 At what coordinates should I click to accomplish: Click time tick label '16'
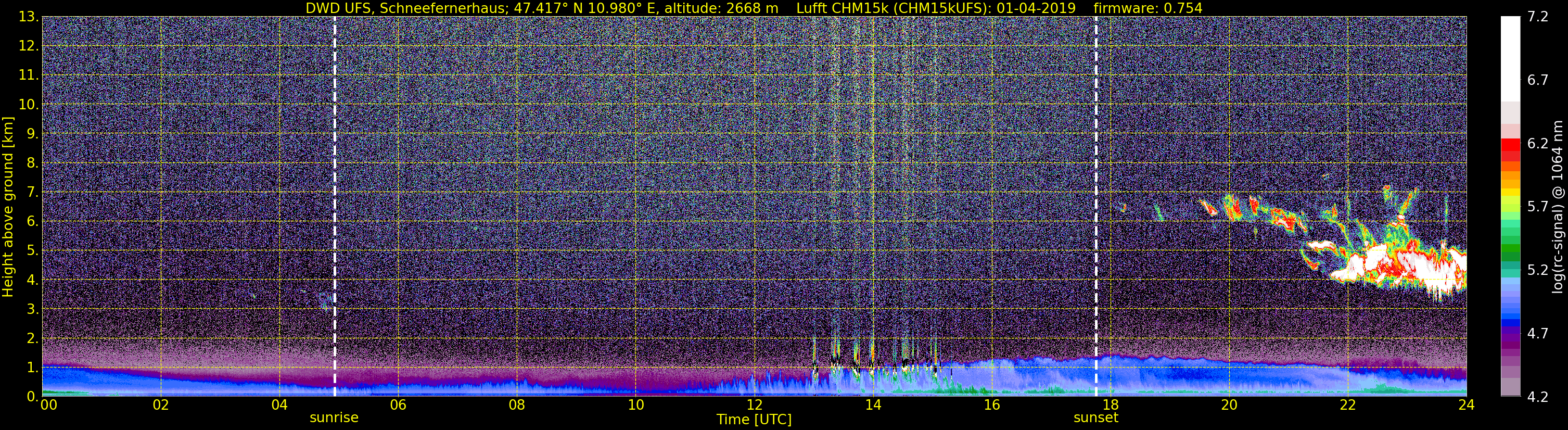point(991,405)
